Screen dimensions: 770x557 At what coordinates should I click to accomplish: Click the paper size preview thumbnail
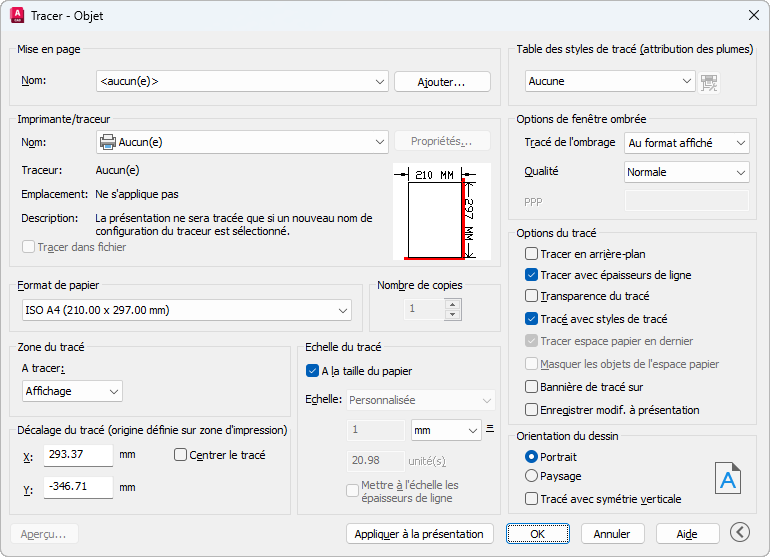(x=441, y=212)
